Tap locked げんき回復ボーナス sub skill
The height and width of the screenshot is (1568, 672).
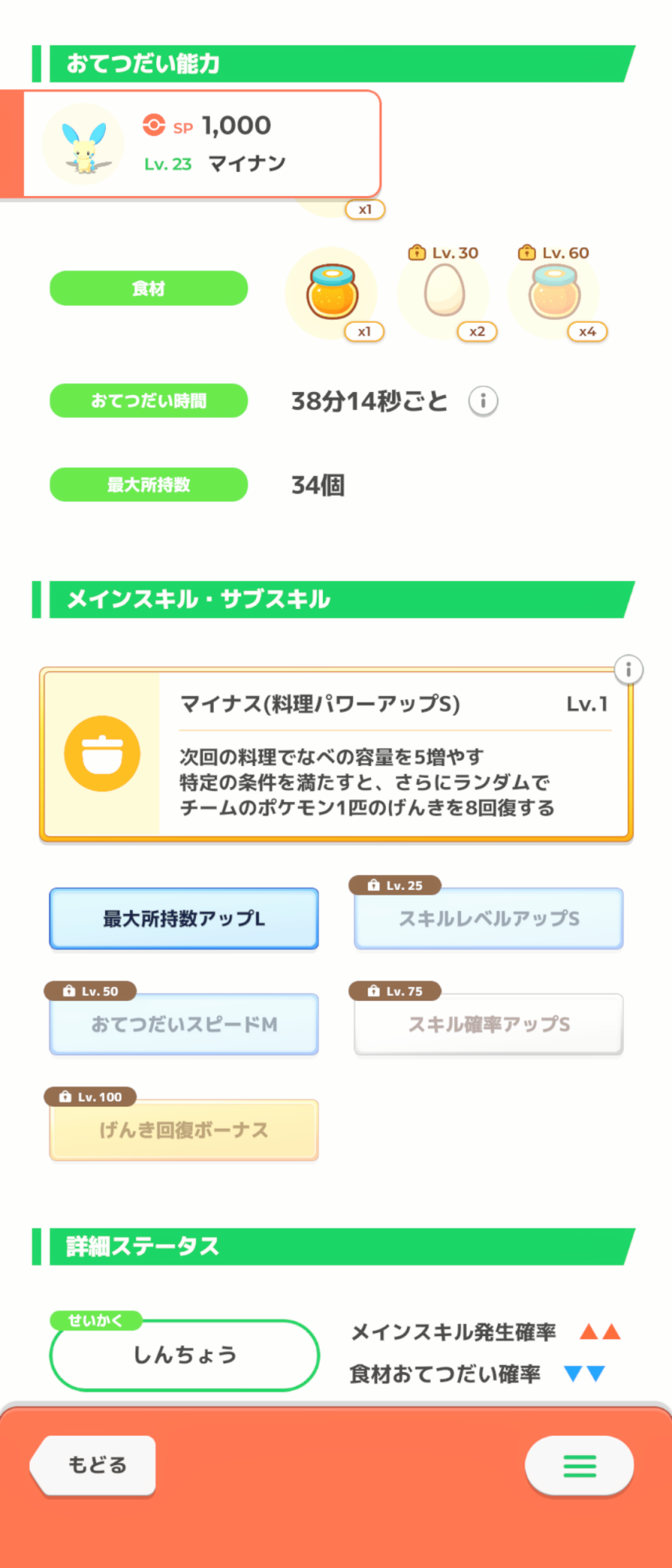coord(184,1130)
